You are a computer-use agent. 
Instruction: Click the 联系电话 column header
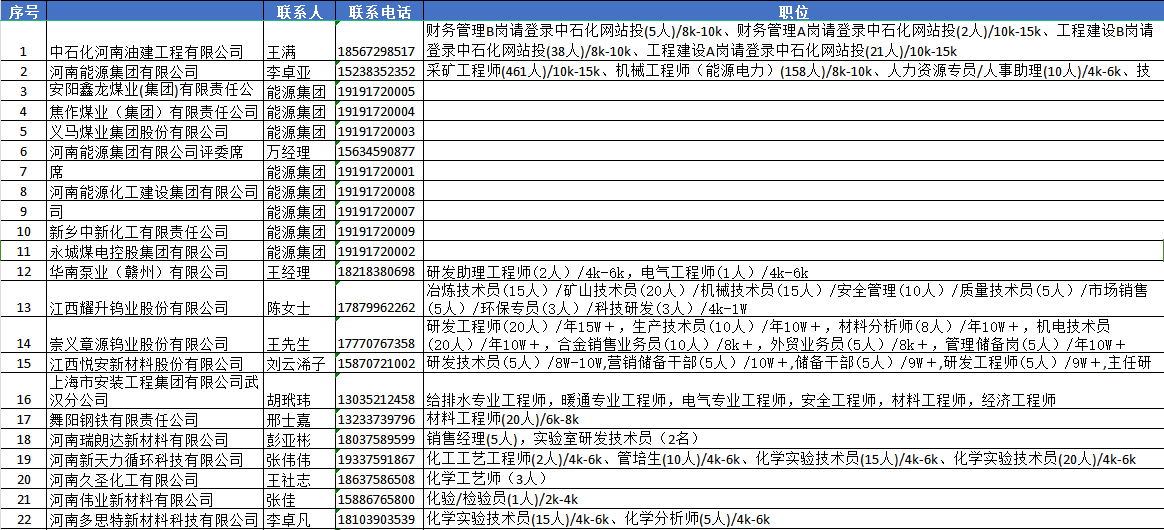379,11
